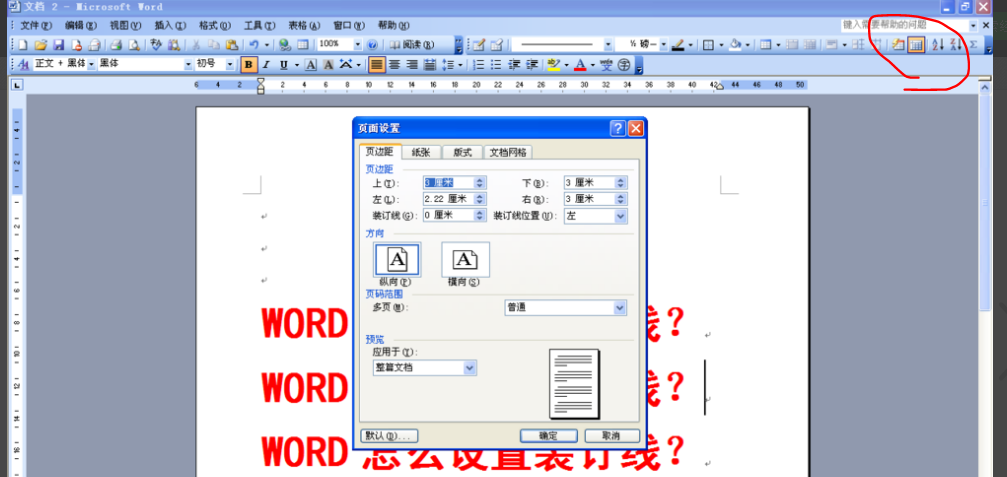The height and width of the screenshot is (477, 1007).
Task: Switch to the 版式 tab
Action: coord(462,152)
